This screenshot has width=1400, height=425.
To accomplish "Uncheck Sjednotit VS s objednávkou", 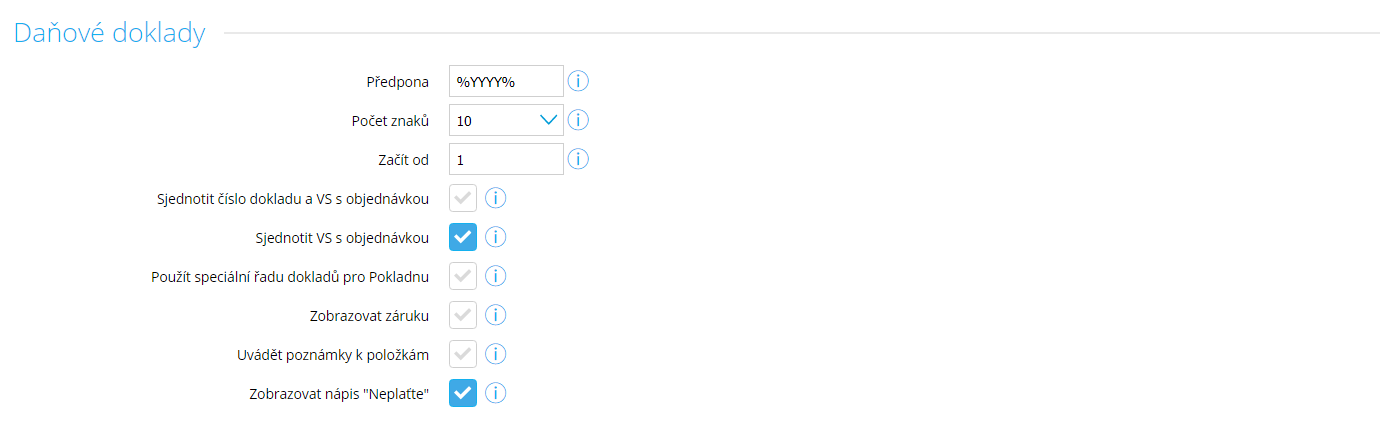I will tap(463, 237).
